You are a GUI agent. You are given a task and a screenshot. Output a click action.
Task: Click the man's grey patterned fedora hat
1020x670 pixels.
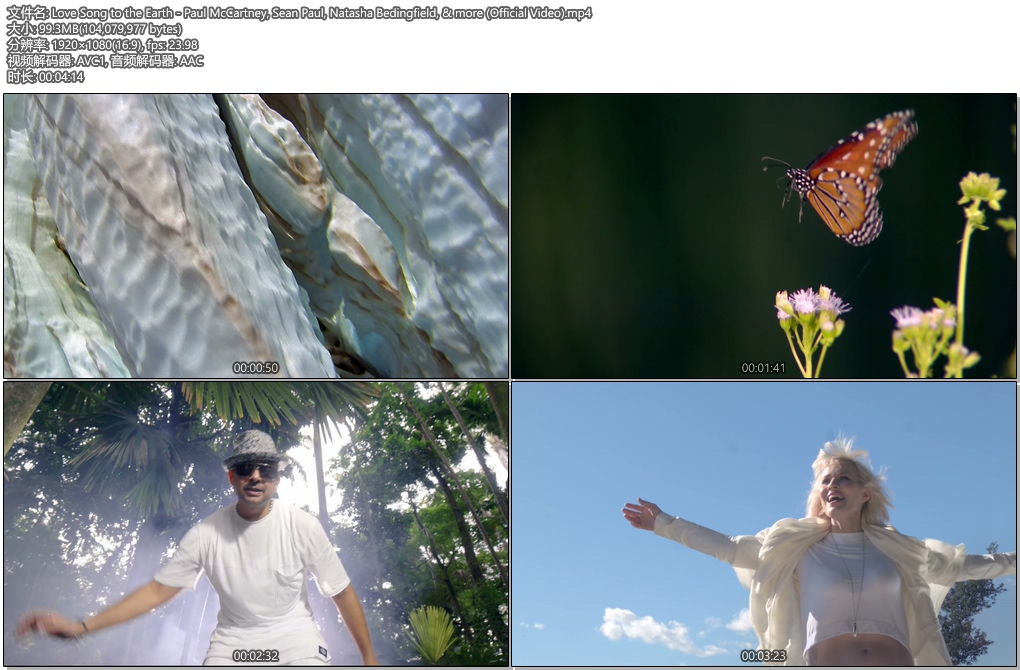[254, 444]
